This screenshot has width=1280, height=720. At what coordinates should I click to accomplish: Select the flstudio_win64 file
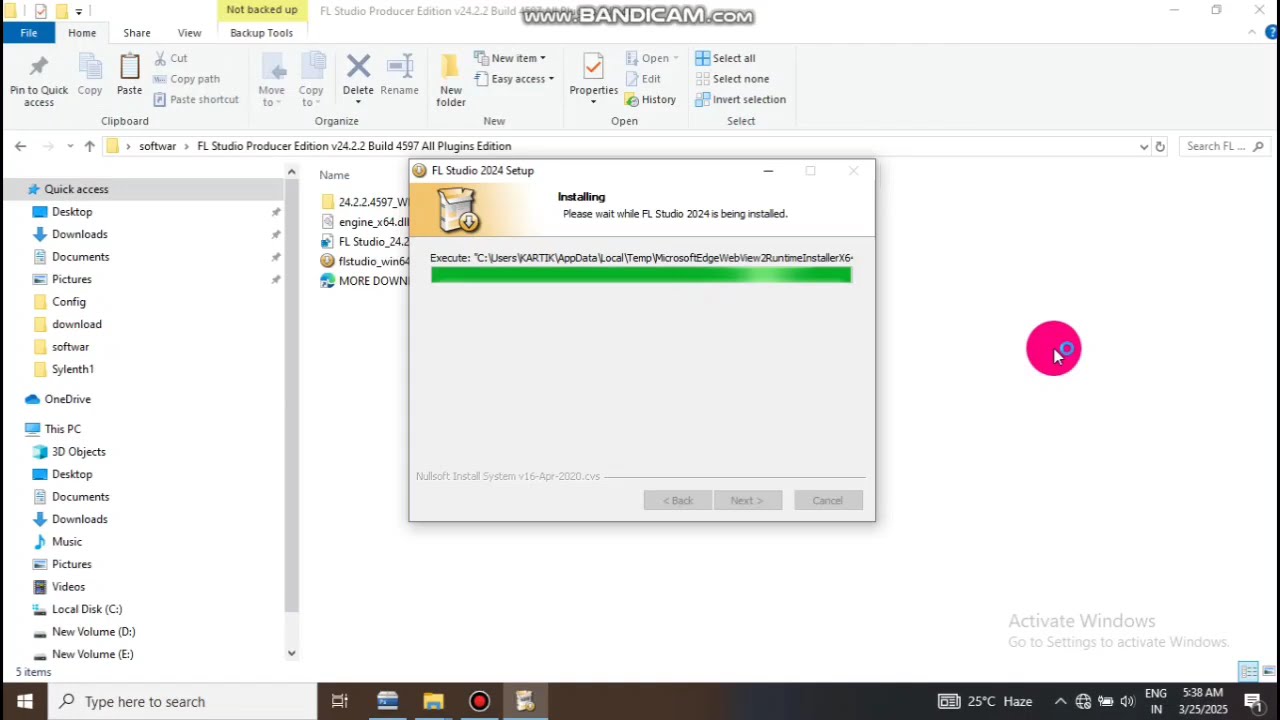pyautogui.click(x=364, y=261)
